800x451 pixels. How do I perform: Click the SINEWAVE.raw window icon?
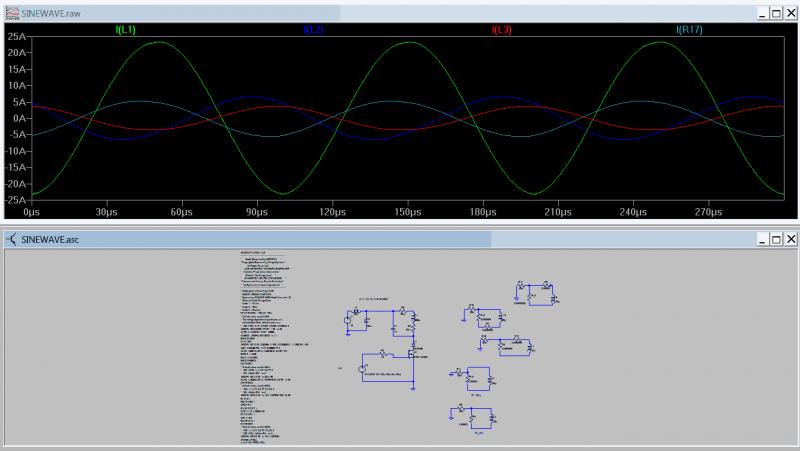pos(10,13)
